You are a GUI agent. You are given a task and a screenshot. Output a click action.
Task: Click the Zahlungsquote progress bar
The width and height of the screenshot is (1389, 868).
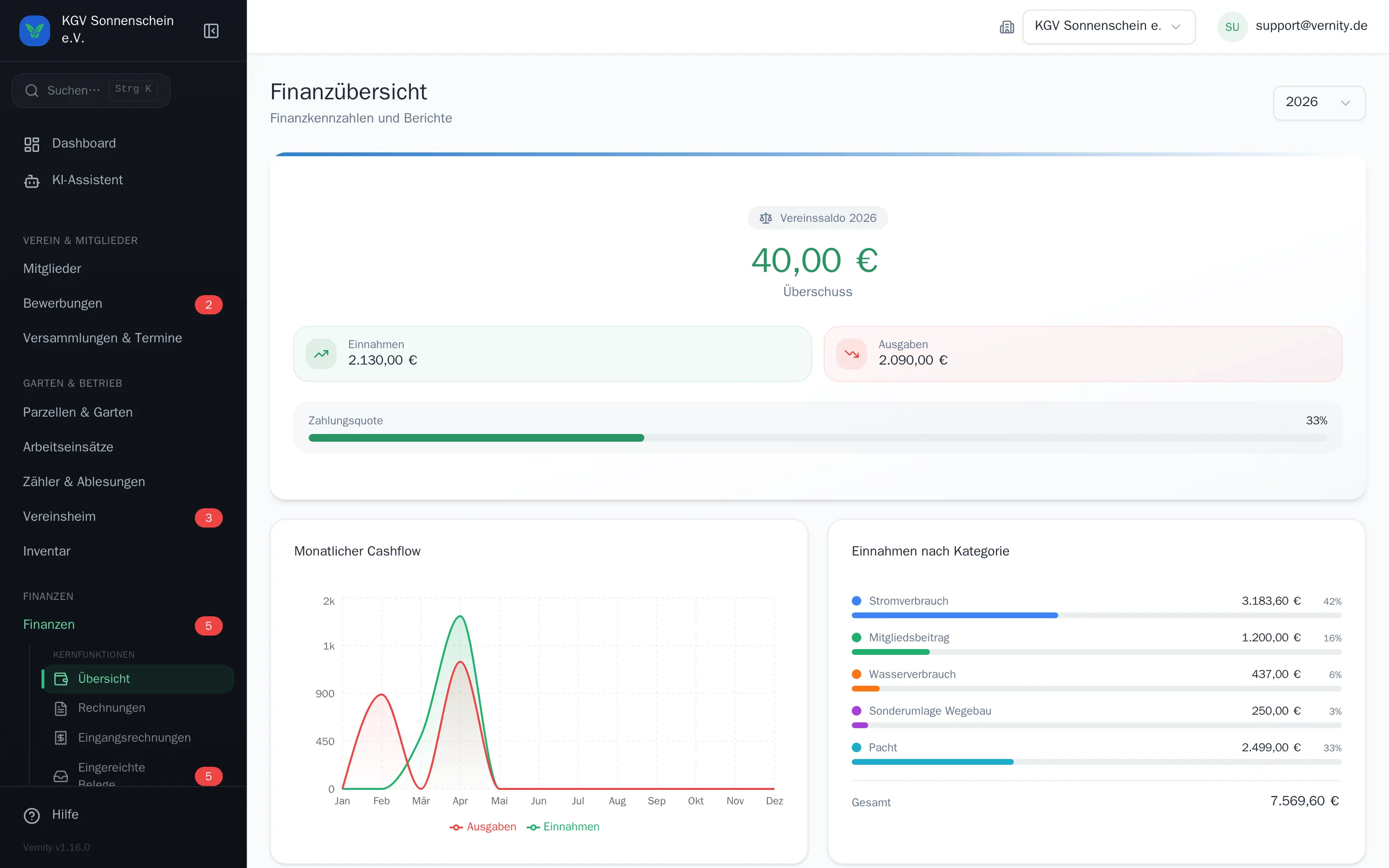point(817,438)
